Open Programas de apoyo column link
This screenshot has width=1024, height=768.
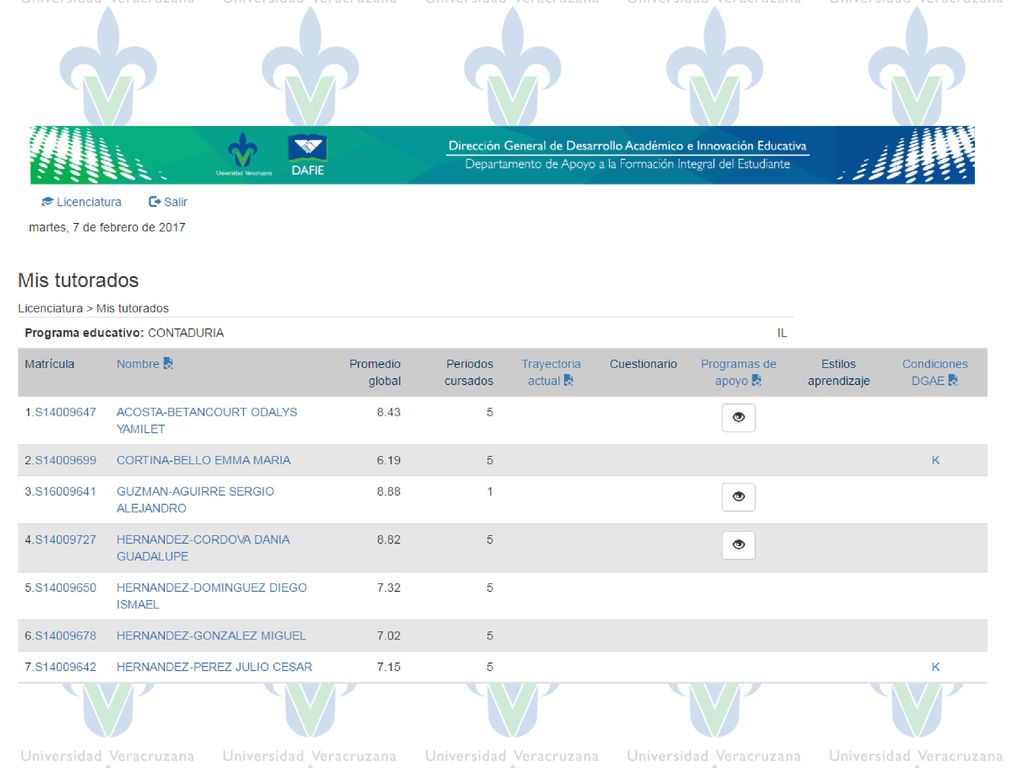pos(738,372)
